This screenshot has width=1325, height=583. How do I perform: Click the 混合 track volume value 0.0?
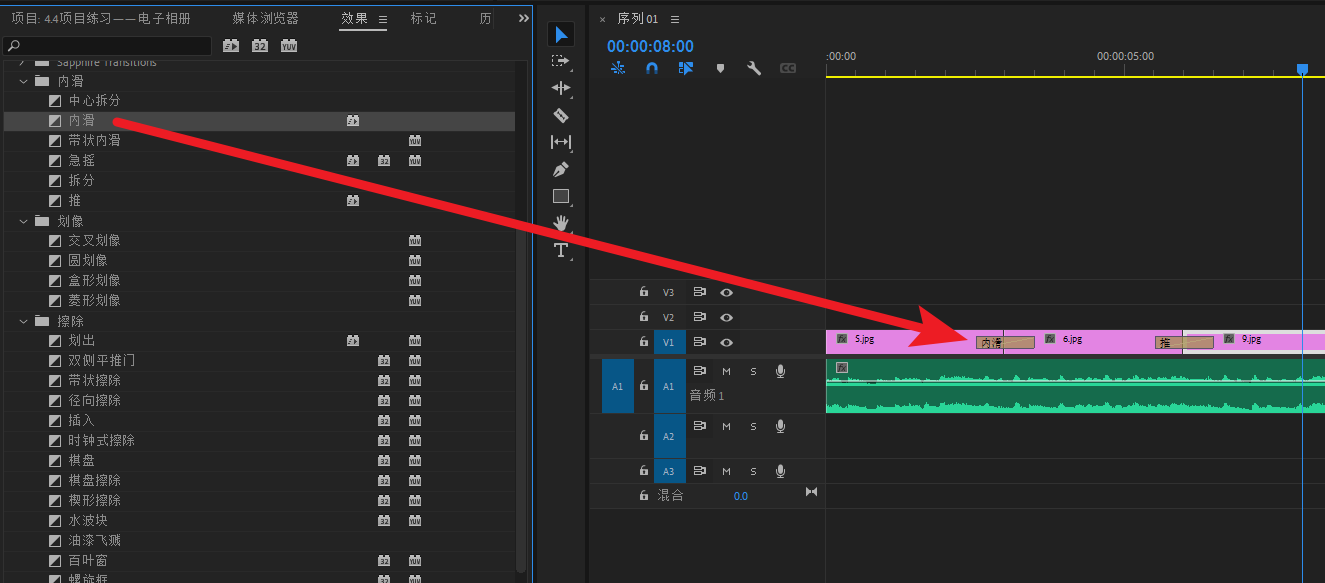click(740, 496)
